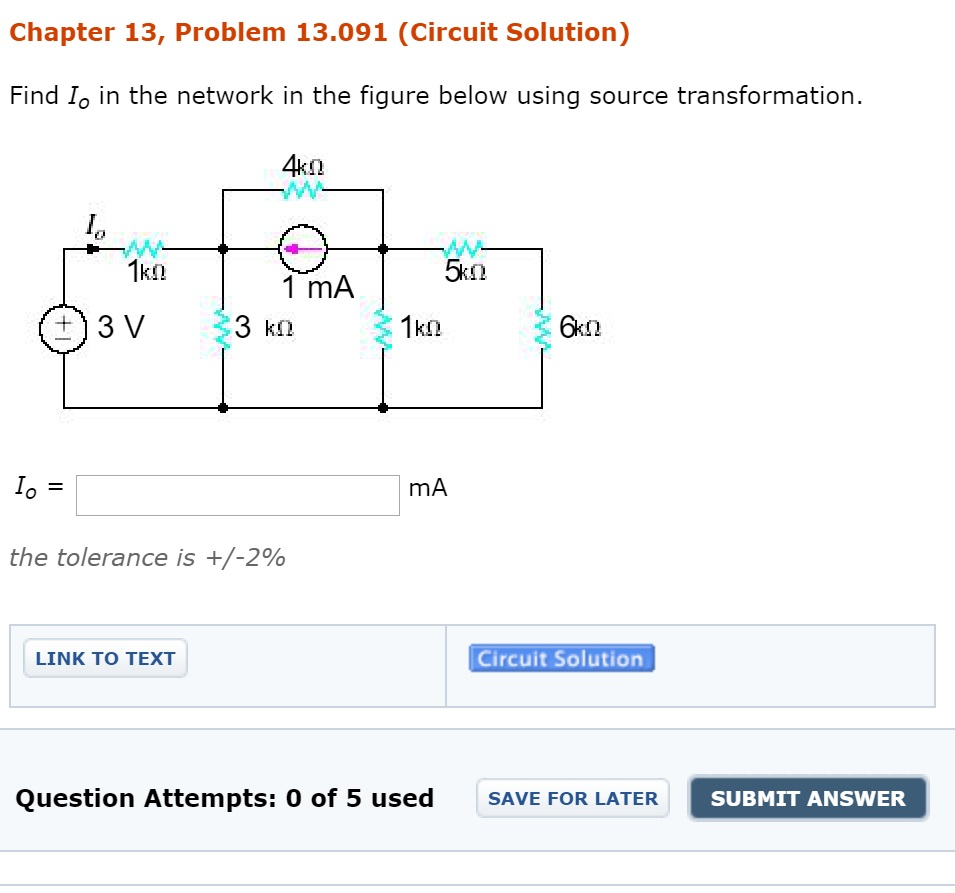This screenshot has width=955, height=893.
Task: Open the LINK TO TEXT button
Action: pyautogui.click(x=105, y=658)
